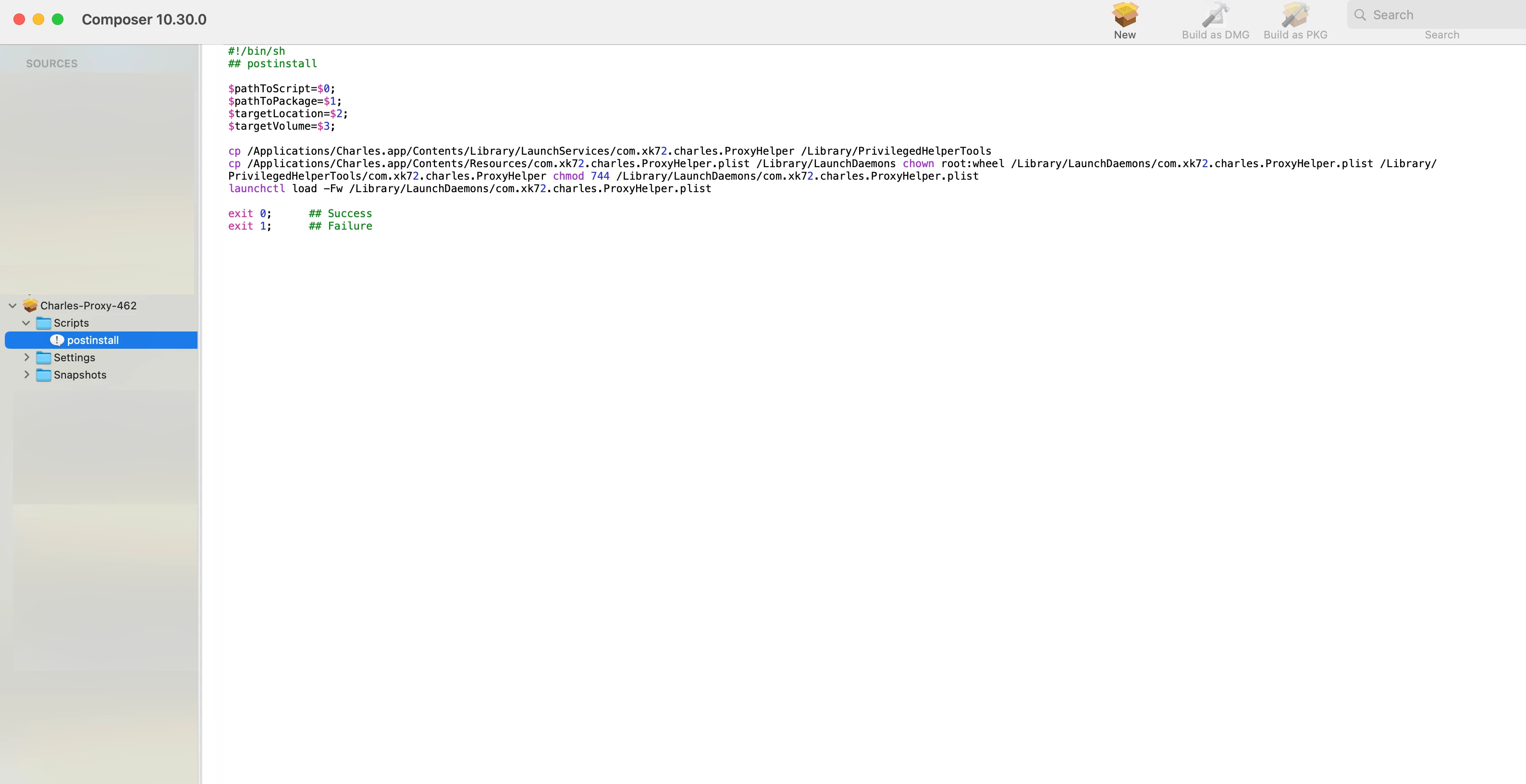This screenshot has width=1526, height=784.
Task: Click the Build as PKG hammer icon
Action: click(x=1295, y=14)
